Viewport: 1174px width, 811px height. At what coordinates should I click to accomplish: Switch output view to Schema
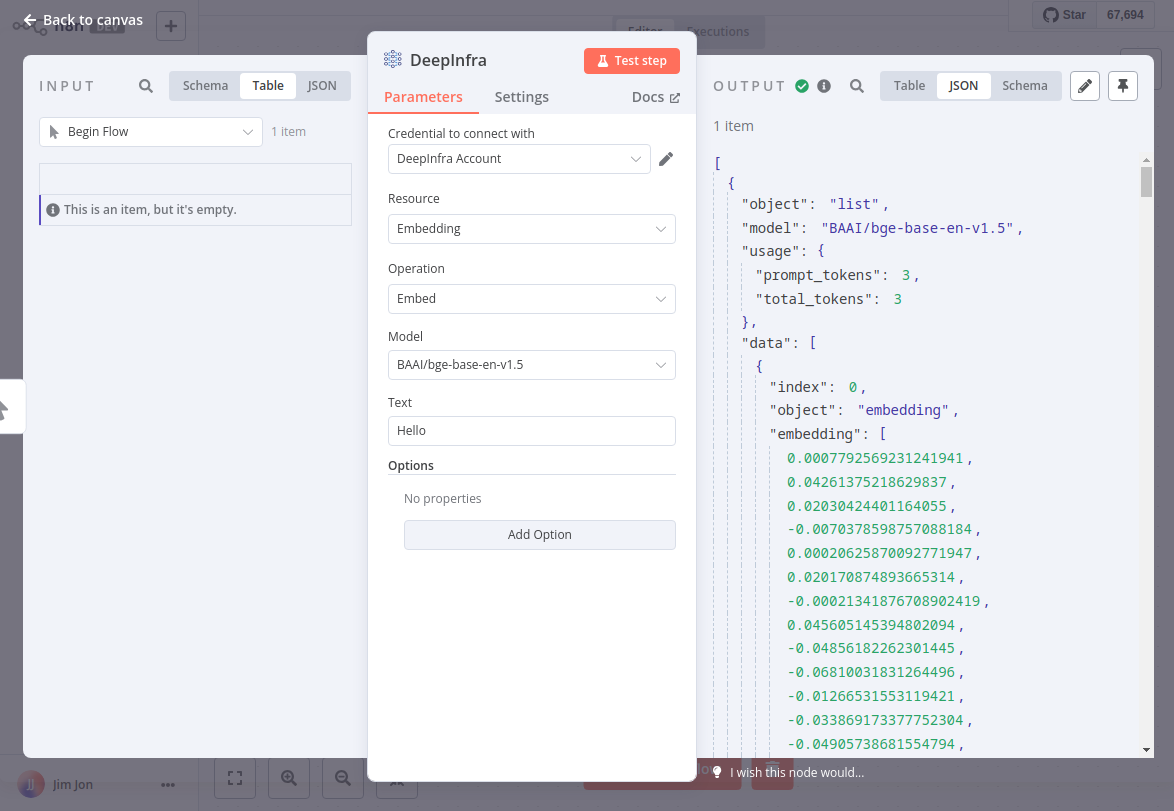tap(1024, 86)
